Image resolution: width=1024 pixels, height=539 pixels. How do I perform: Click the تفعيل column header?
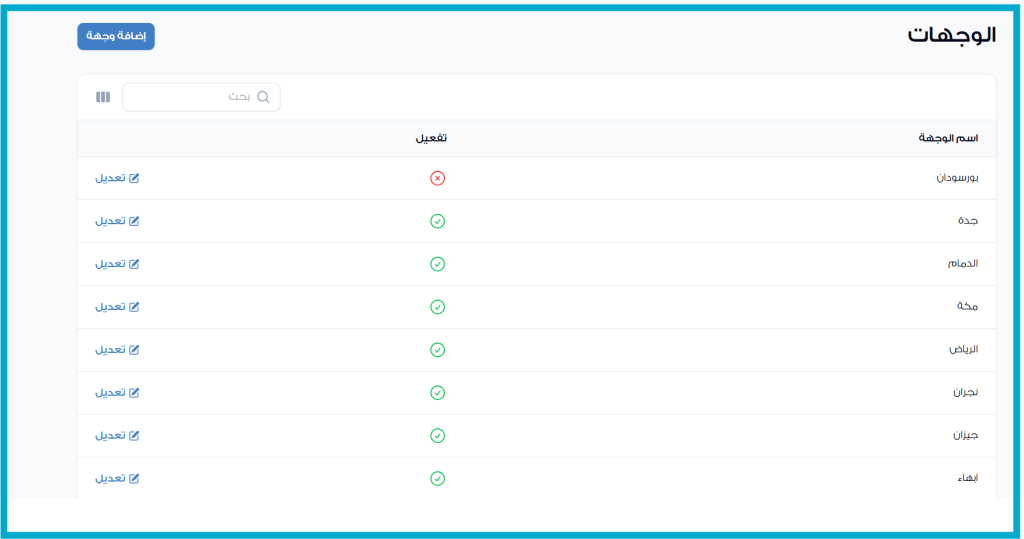point(431,138)
